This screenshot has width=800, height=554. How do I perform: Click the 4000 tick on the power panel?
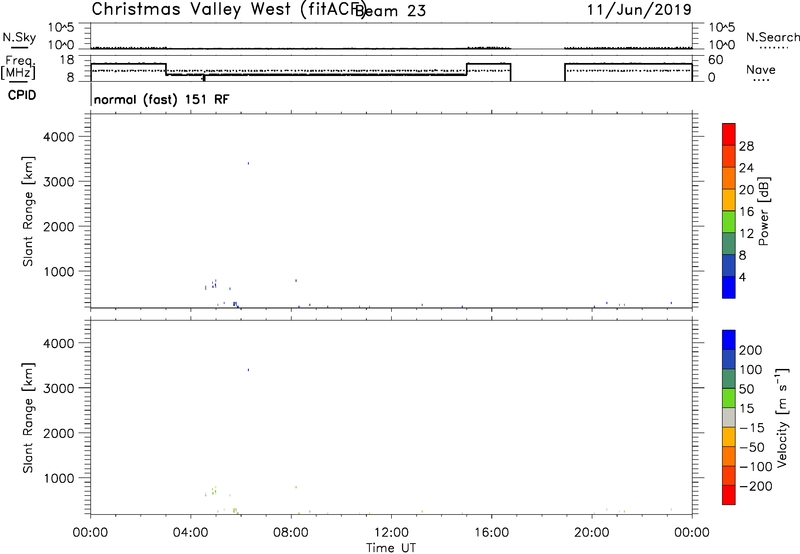click(x=59, y=137)
